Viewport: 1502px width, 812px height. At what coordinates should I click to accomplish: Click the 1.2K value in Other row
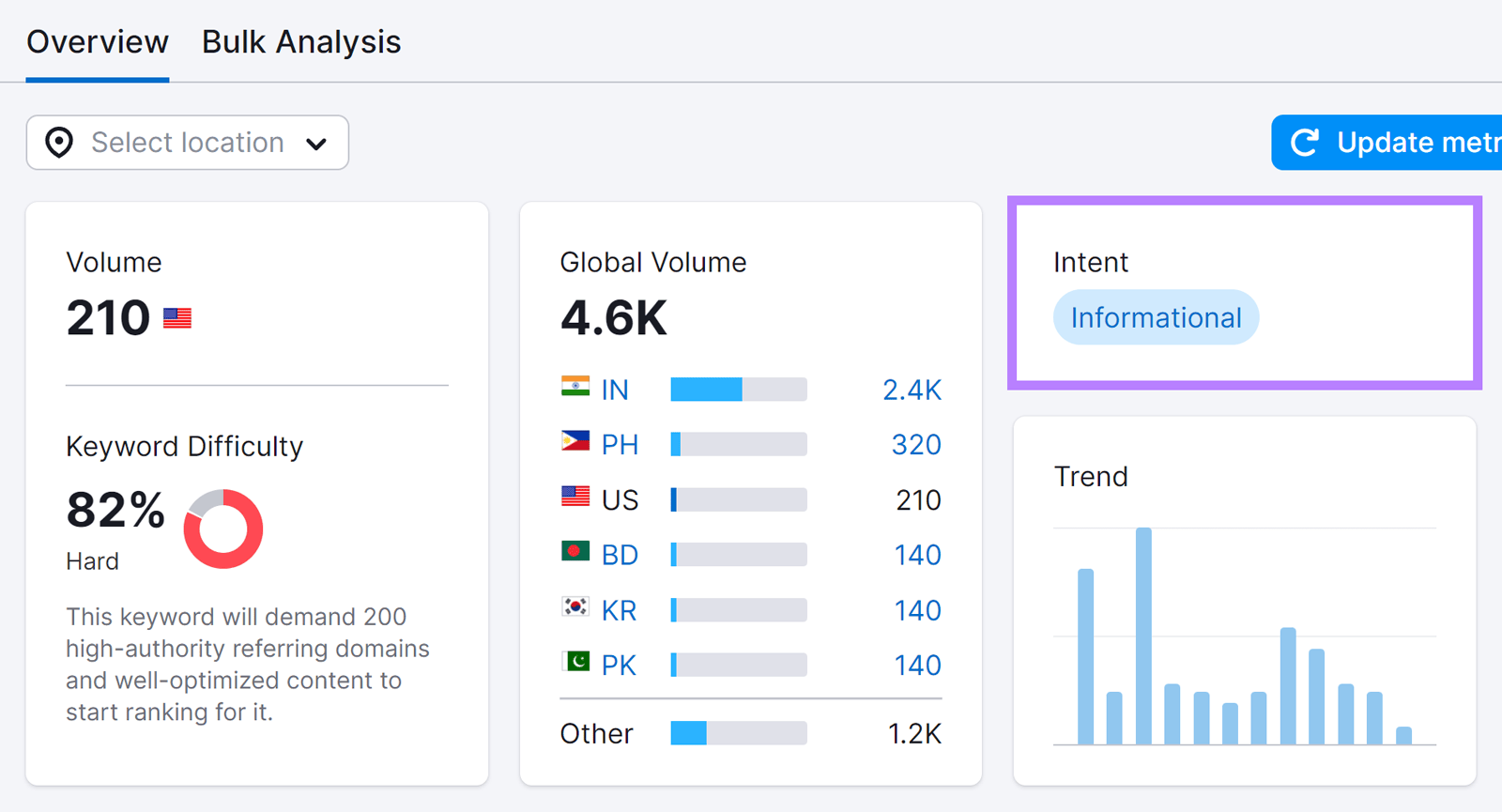coord(914,733)
